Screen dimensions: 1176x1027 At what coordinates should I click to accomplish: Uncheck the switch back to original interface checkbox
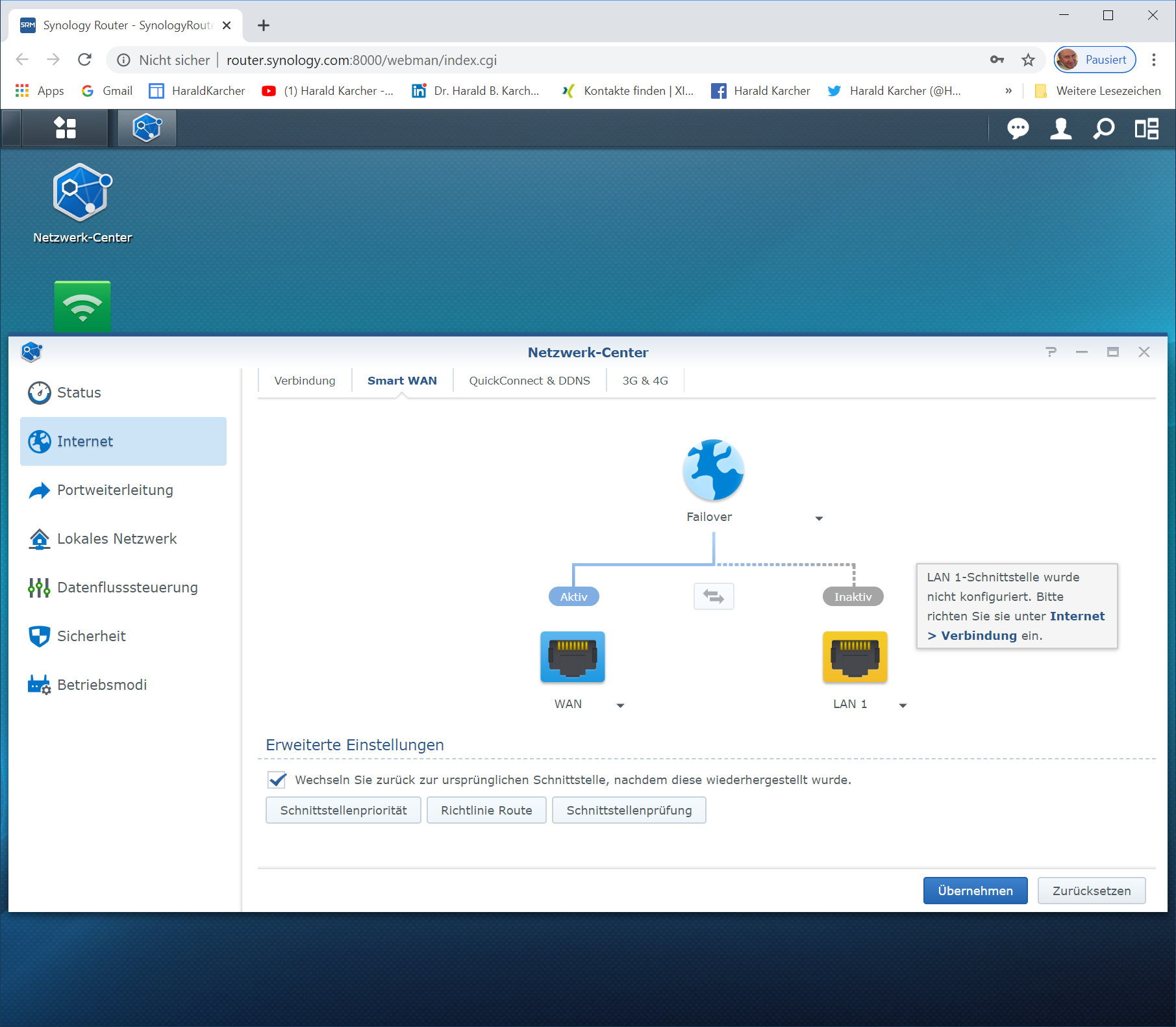(x=277, y=780)
